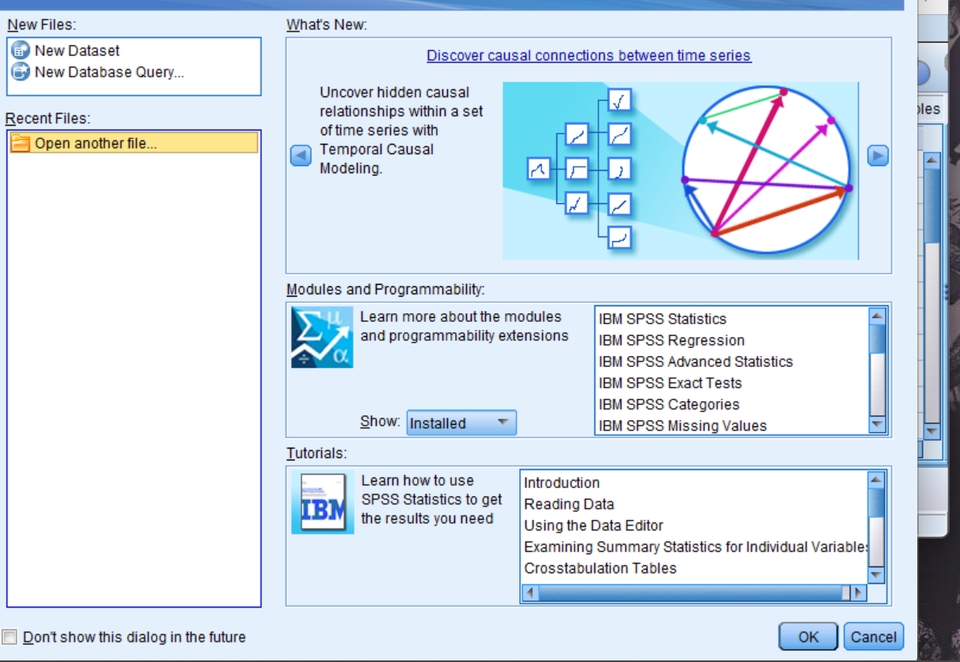Open the Show dropdown currently set to Installed
The height and width of the screenshot is (662, 960).
click(x=461, y=422)
